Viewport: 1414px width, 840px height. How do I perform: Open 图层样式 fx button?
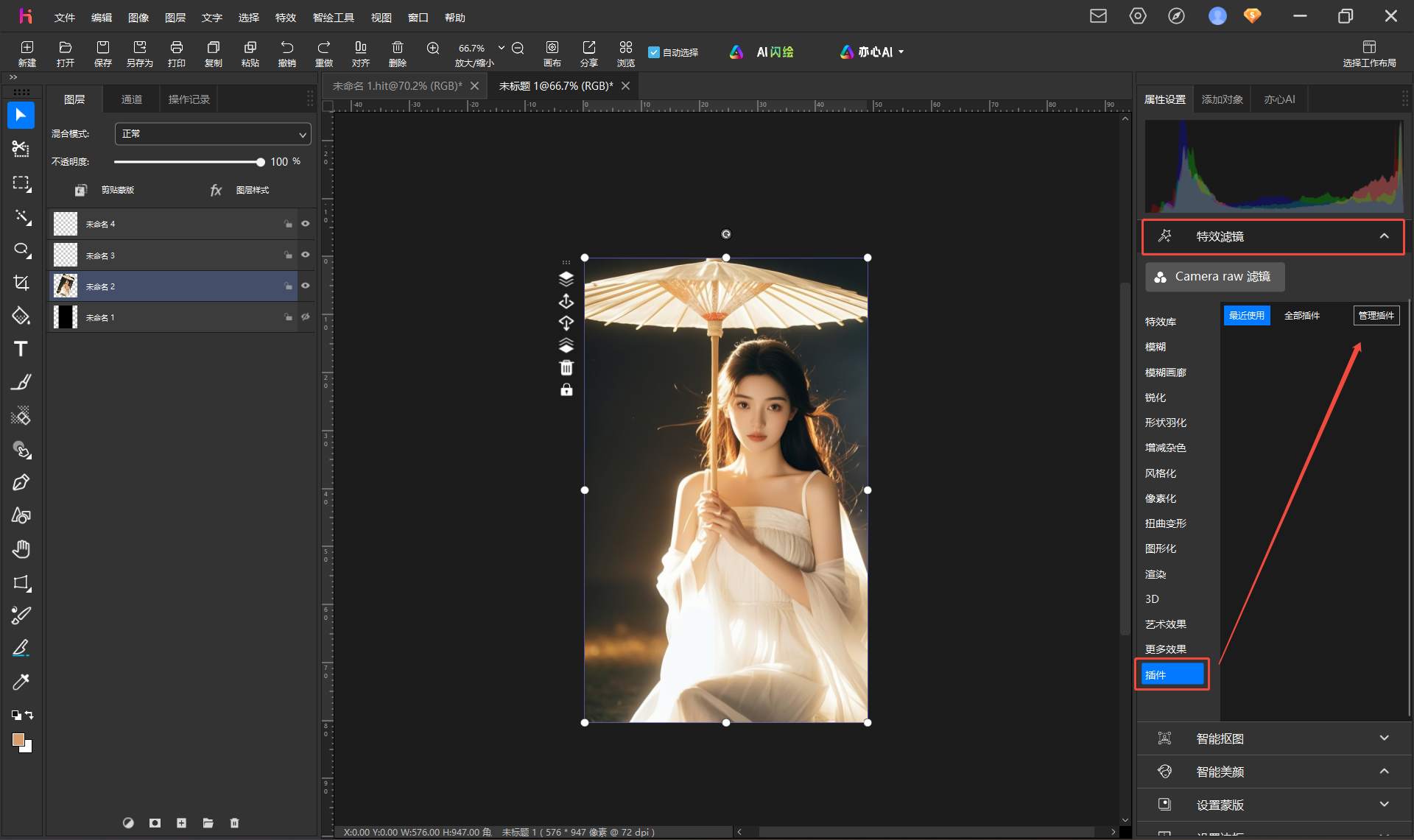pos(239,190)
